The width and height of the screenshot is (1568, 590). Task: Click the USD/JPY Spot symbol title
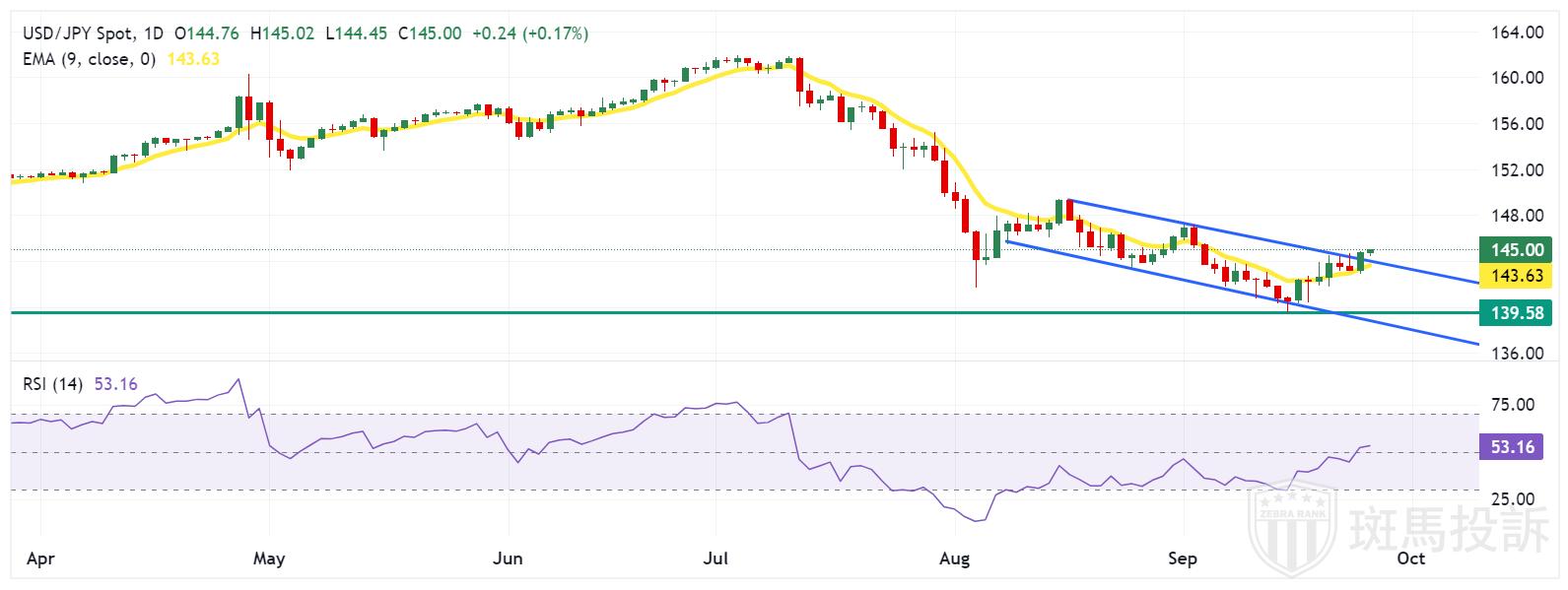(77, 33)
